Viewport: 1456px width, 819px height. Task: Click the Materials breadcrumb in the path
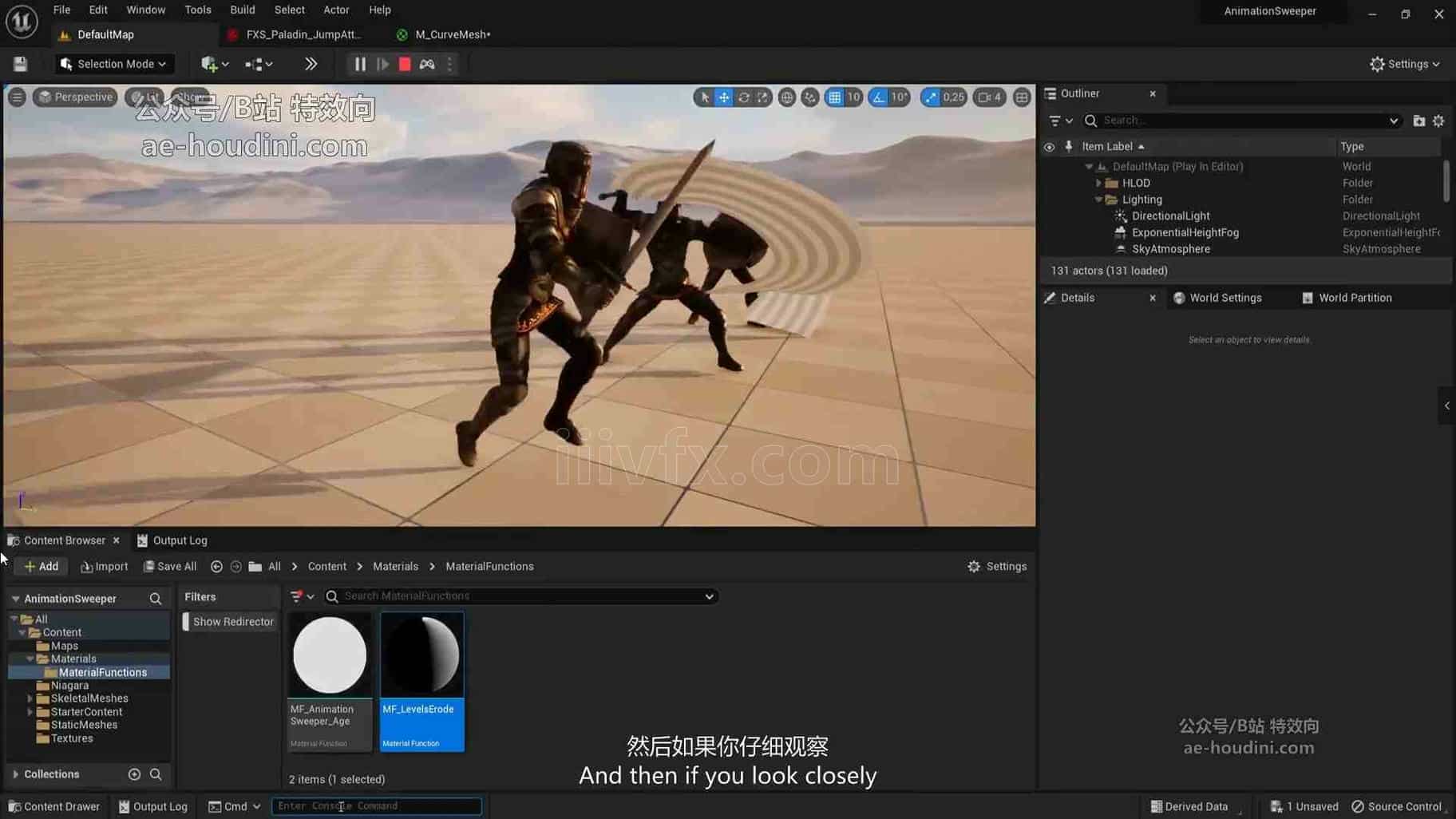(395, 566)
